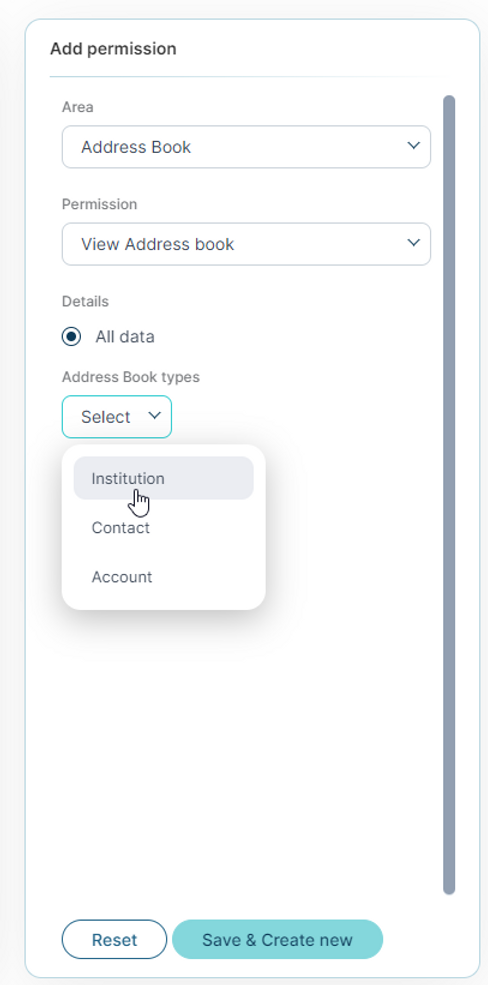Click the Details section label
This screenshot has width=488, height=985.
coord(85,302)
